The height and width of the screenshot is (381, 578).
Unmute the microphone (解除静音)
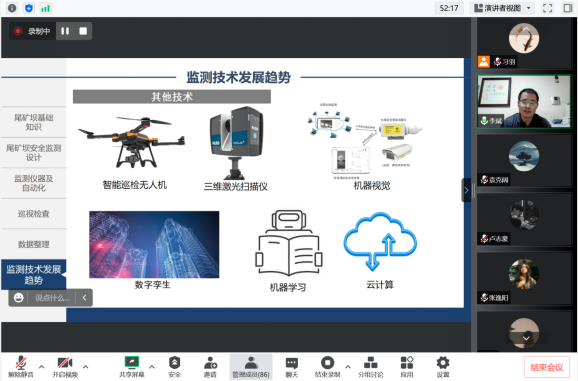click(21, 366)
